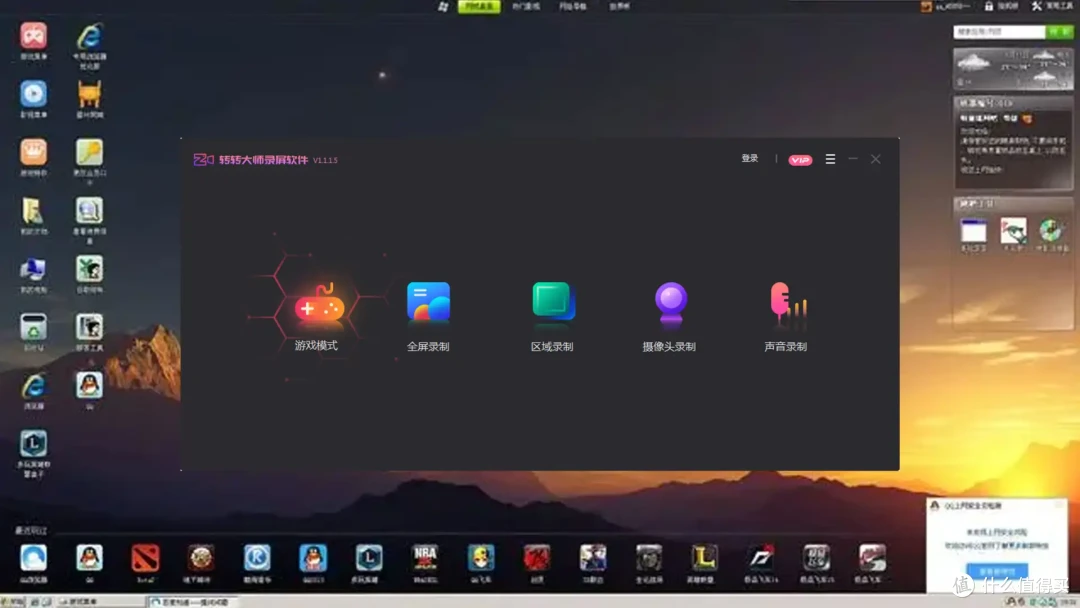
Task: Click the 登录 login link
Action: tap(749, 158)
